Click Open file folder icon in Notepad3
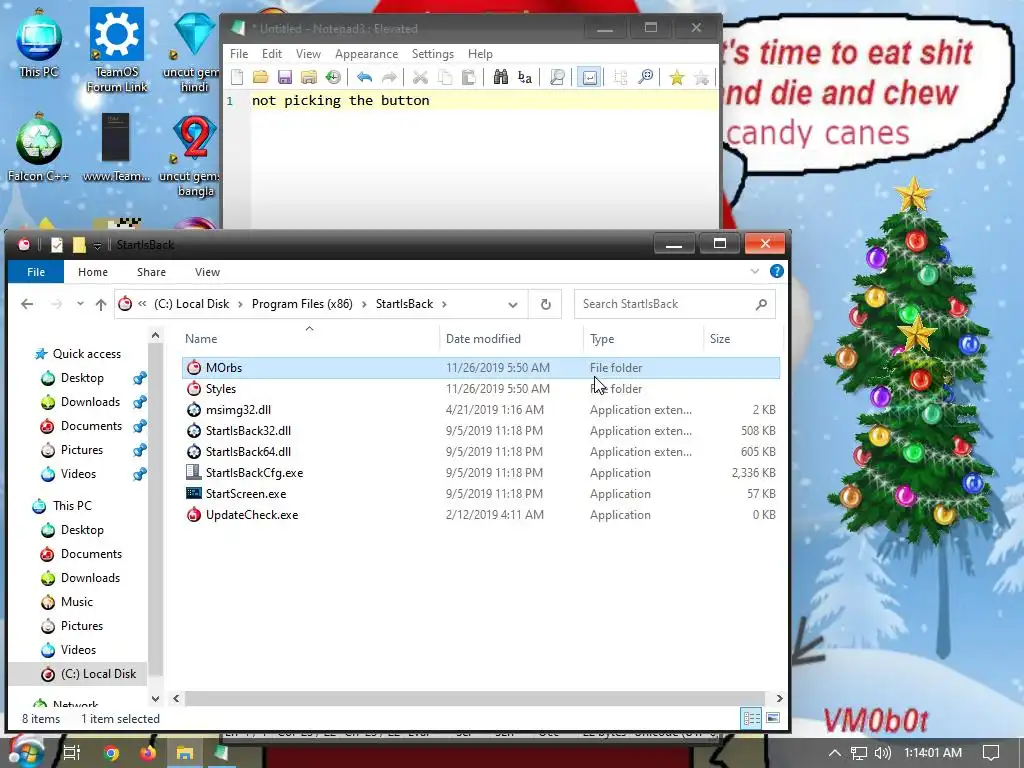1024x768 pixels. 261,77
